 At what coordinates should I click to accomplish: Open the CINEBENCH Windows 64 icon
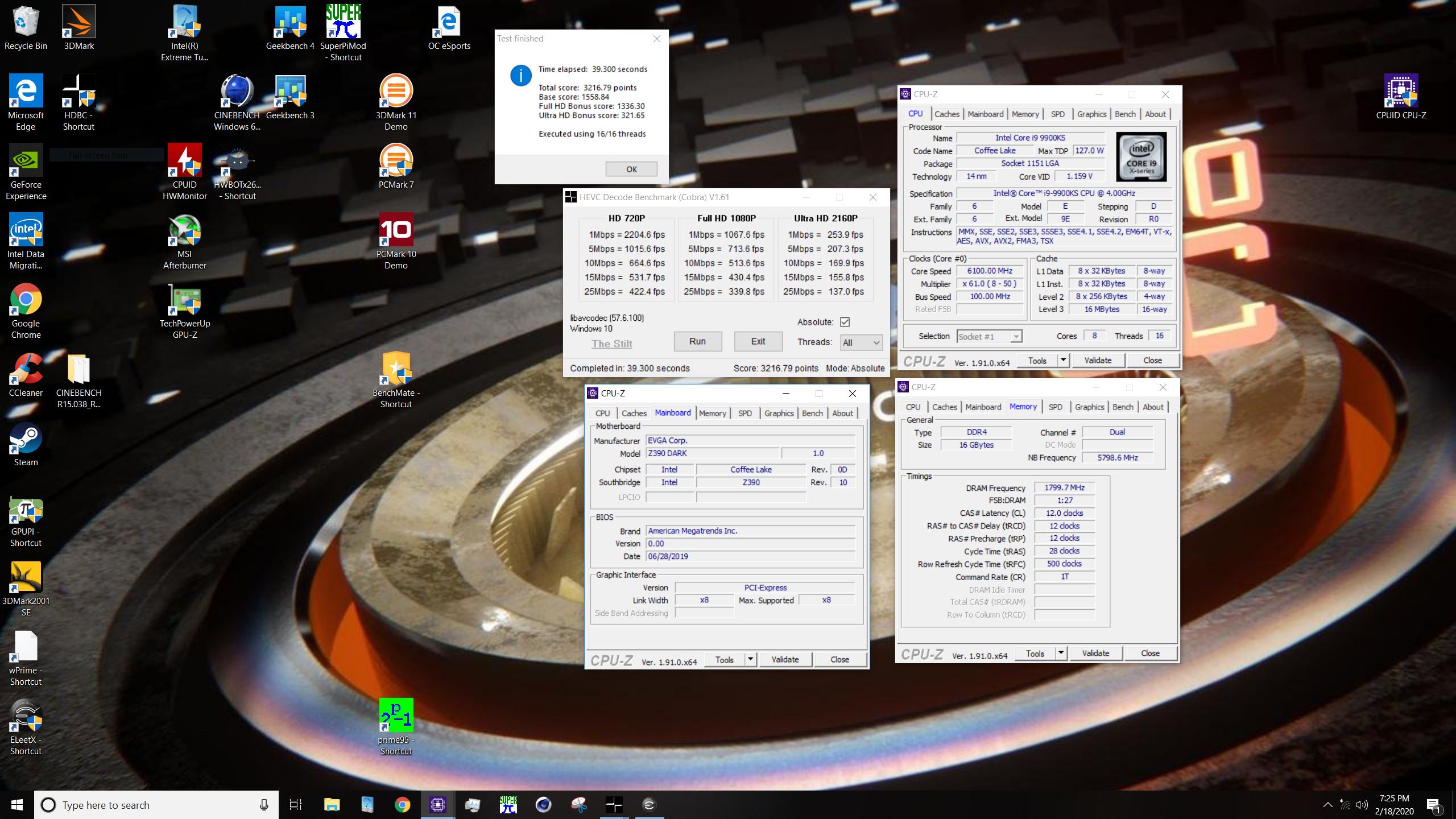click(x=237, y=102)
